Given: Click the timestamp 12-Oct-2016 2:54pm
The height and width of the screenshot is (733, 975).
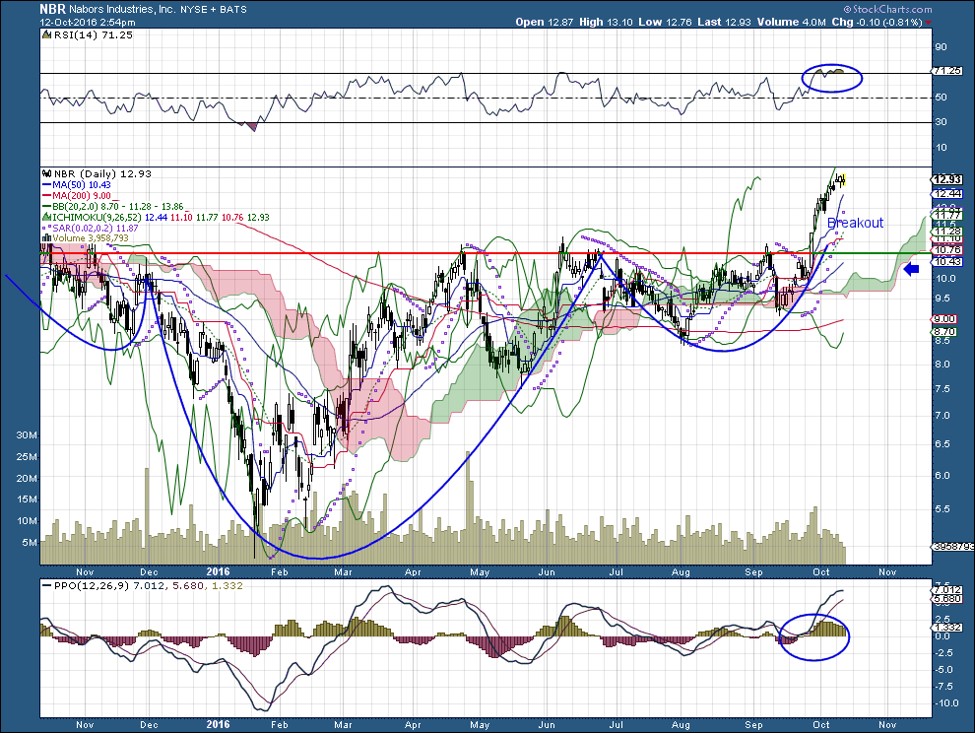Looking at the screenshot, I should 88,22.
